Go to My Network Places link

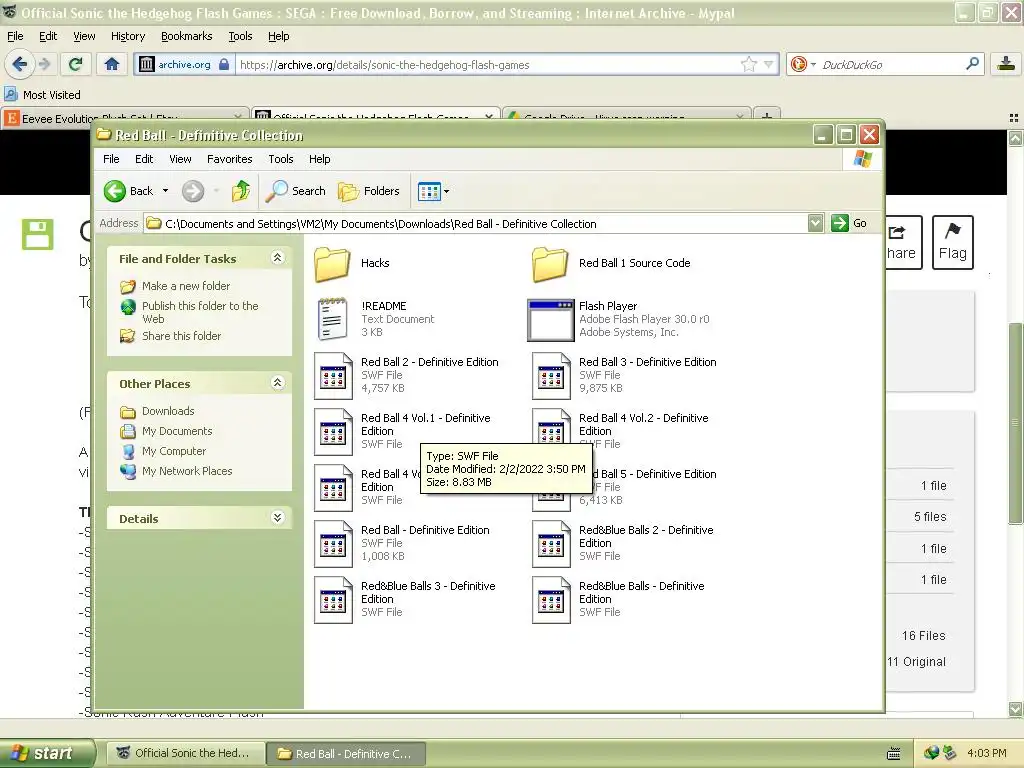tap(187, 471)
